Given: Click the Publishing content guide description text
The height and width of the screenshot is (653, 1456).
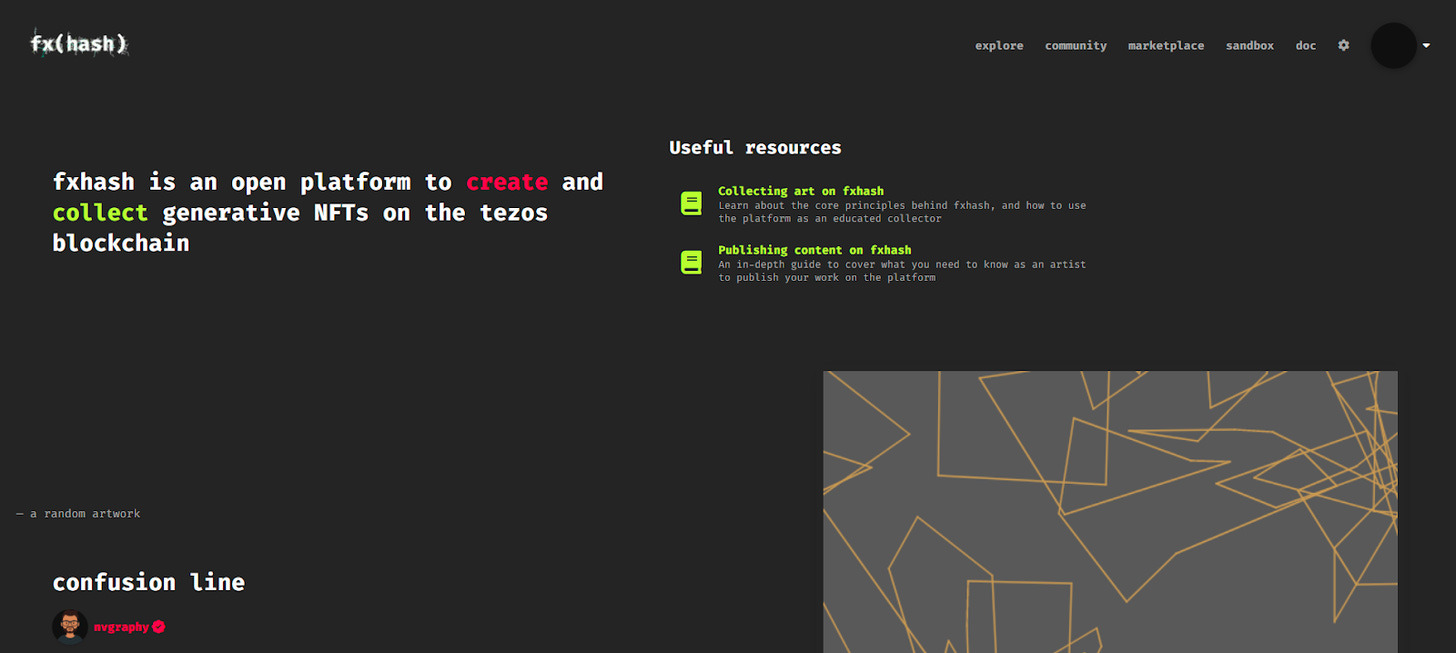Looking at the screenshot, I should coord(902,271).
